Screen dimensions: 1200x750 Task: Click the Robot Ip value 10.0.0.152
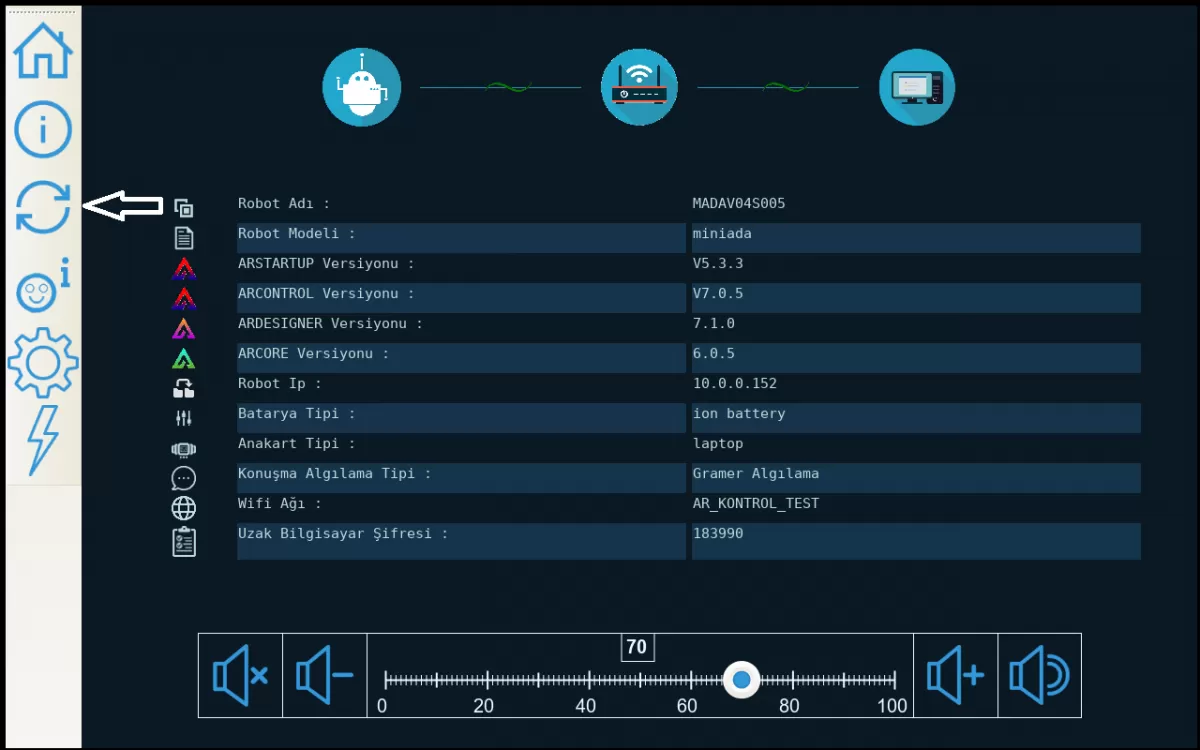coord(734,384)
